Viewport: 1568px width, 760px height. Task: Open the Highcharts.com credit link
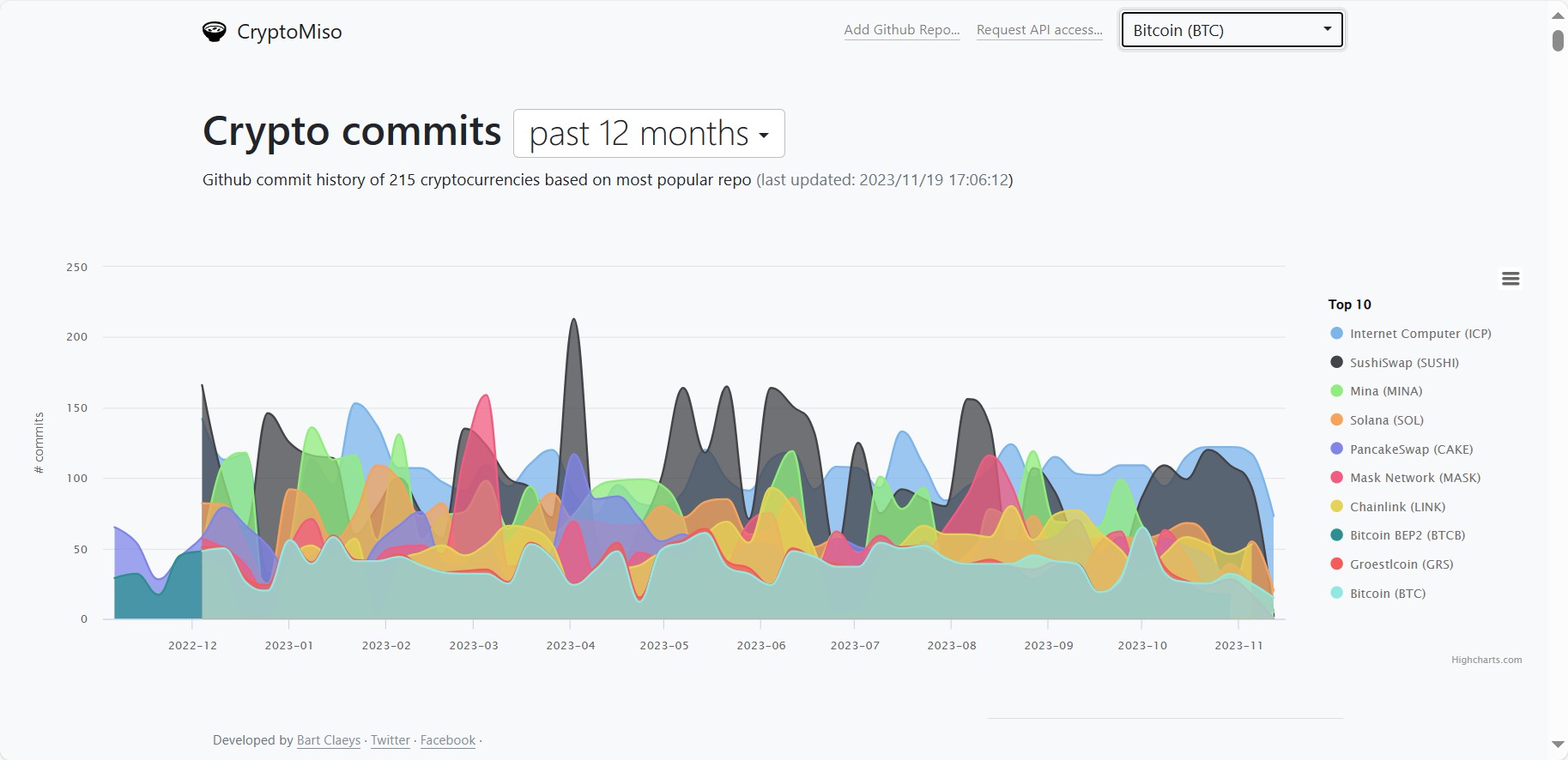pyautogui.click(x=1486, y=660)
